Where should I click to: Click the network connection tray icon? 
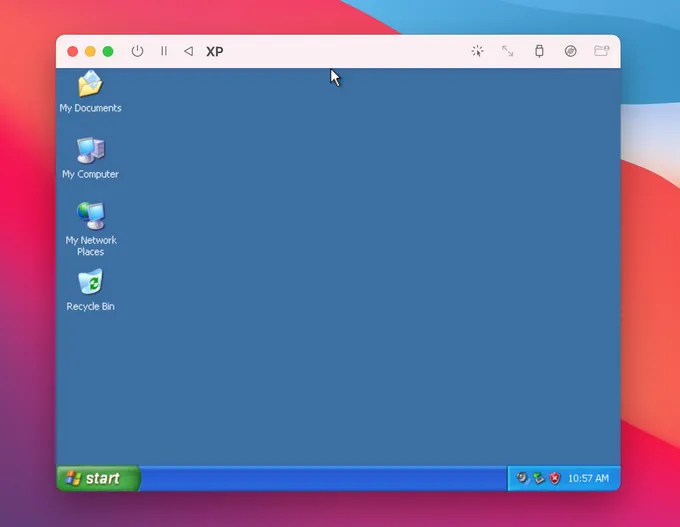point(539,478)
